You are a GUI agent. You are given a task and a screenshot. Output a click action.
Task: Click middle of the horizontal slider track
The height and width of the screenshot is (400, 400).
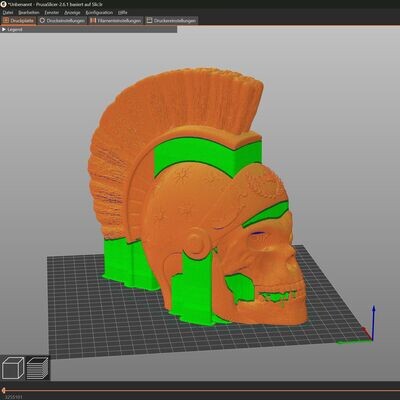pyautogui.click(x=200, y=390)
